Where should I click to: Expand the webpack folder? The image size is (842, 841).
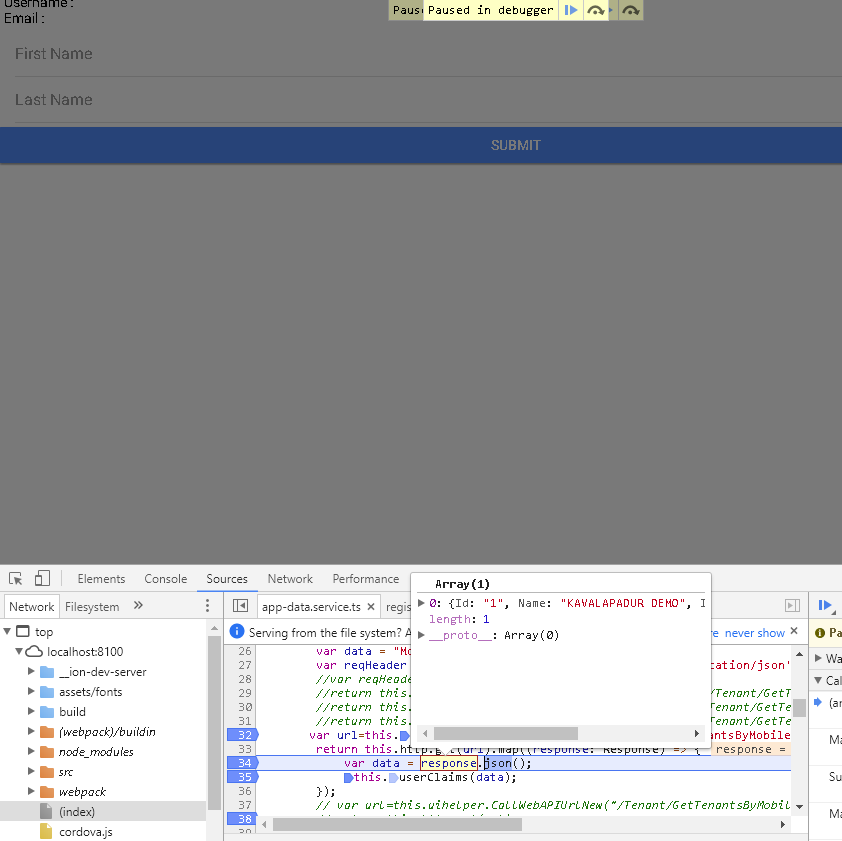point(31,792)
